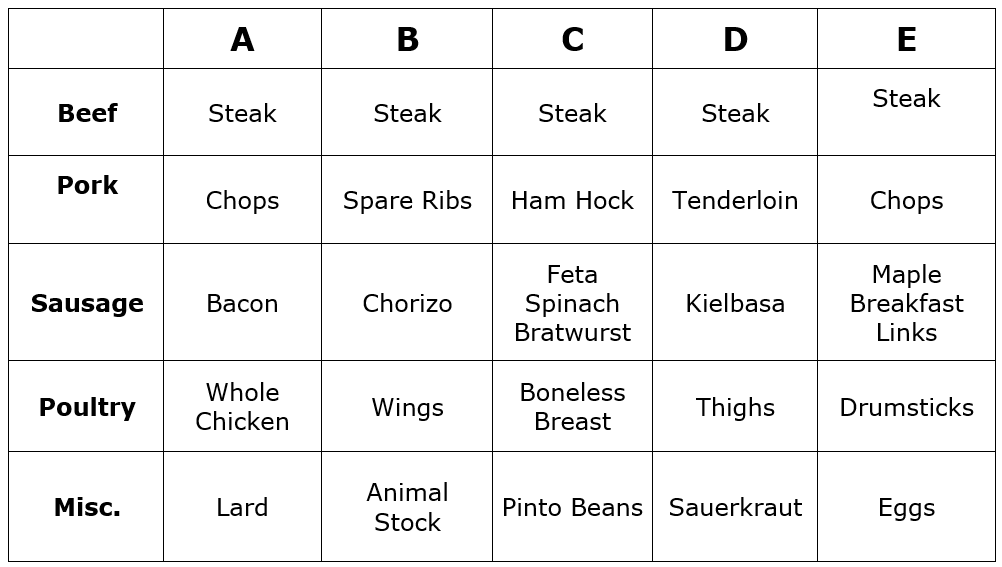Select the Lard cell
Image resolution: width=1002 pixels, height=567 pixels.
(x=242, y=507)
